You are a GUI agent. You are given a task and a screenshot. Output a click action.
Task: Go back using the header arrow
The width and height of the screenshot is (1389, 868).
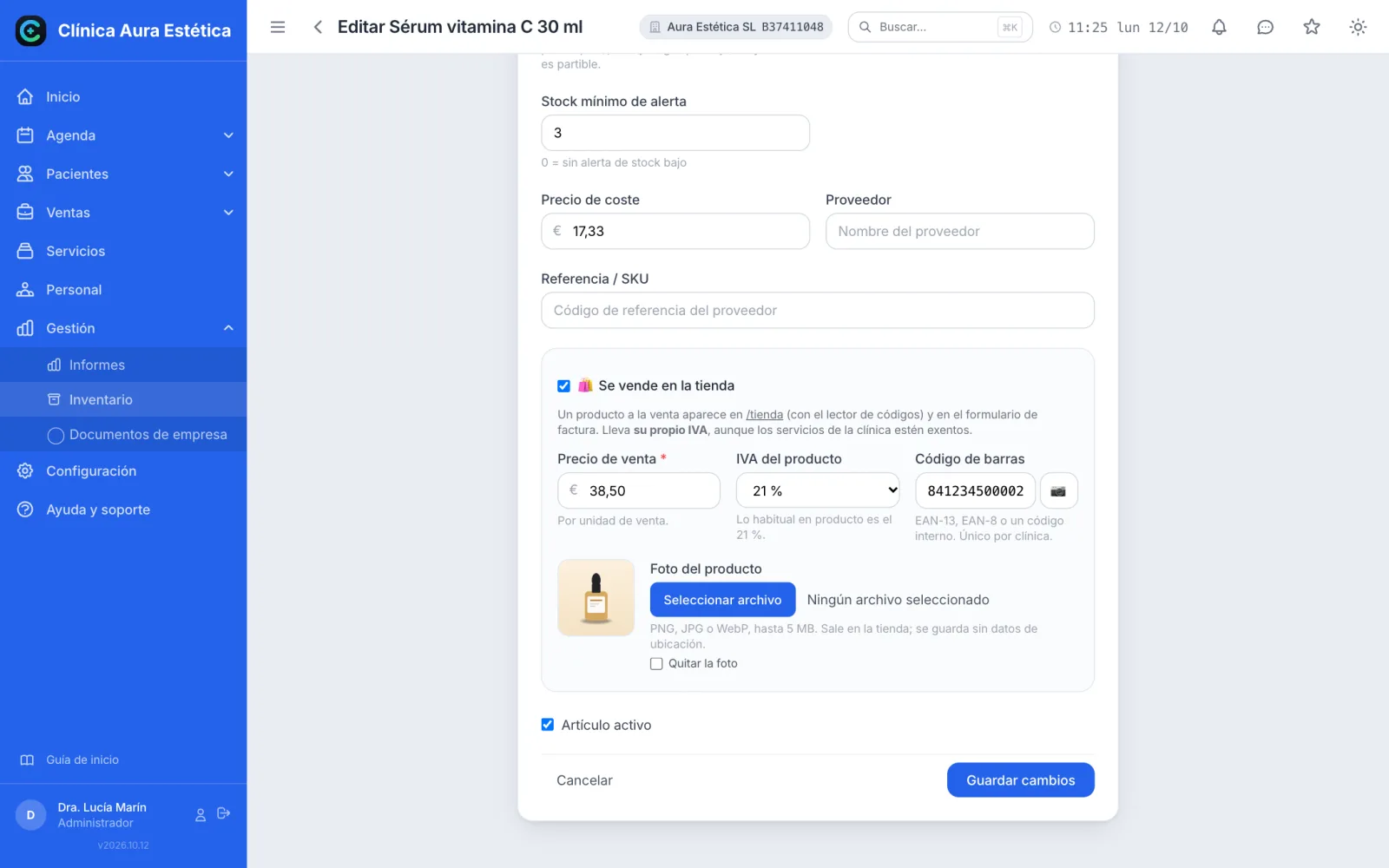(318, 27)
